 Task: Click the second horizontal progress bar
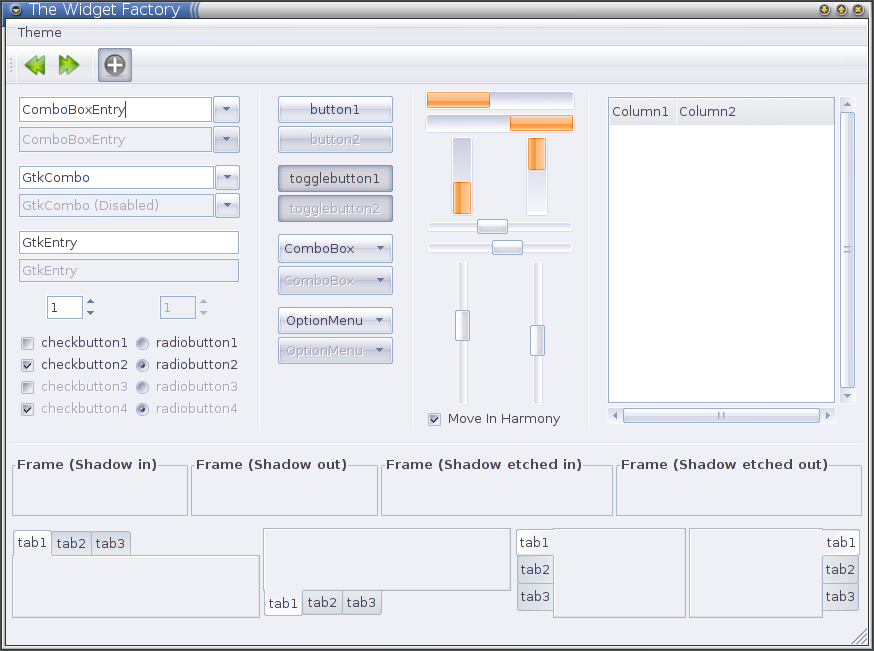tap(500, 123)
